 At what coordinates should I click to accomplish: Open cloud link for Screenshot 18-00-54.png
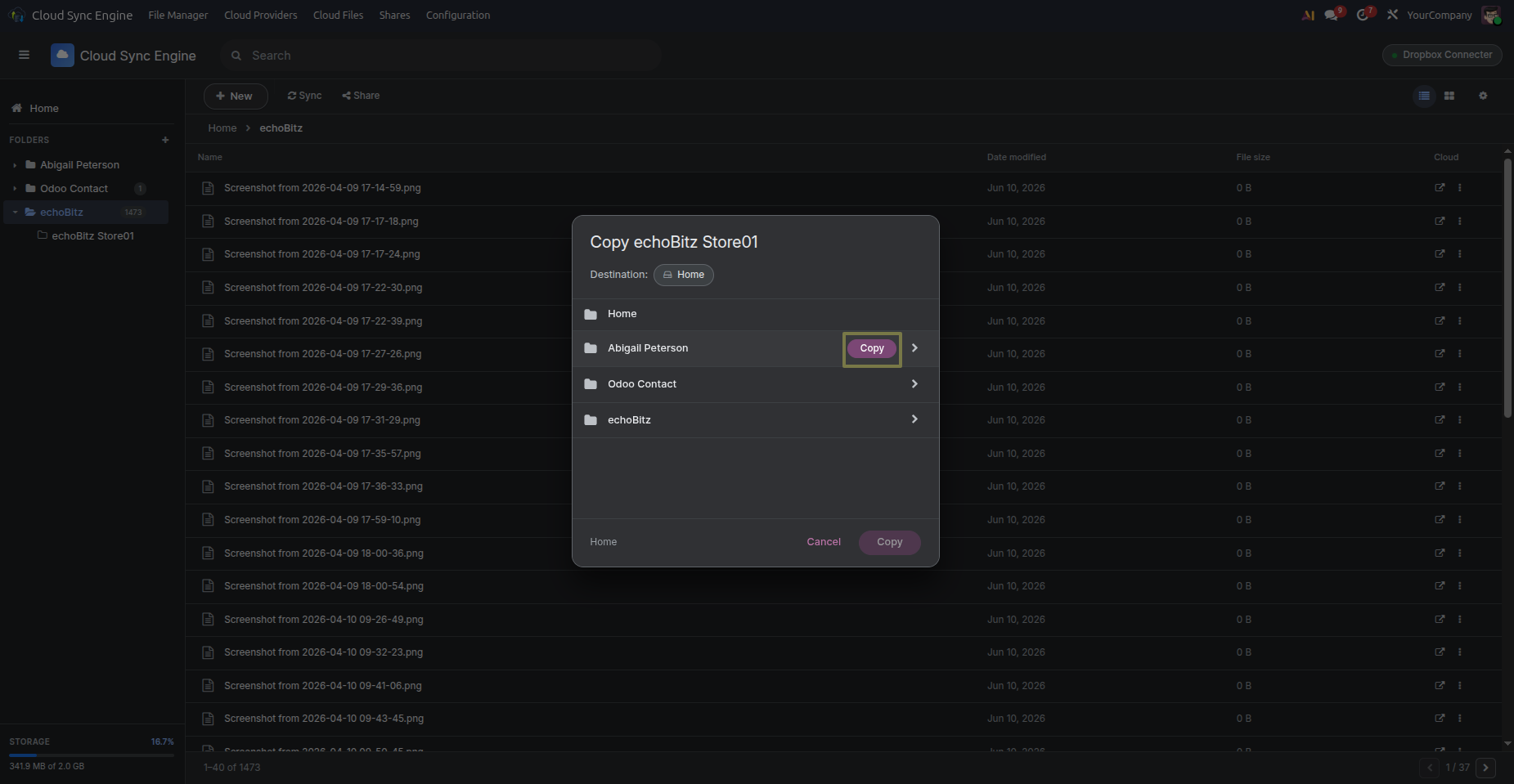click(x=1440, y=585)
